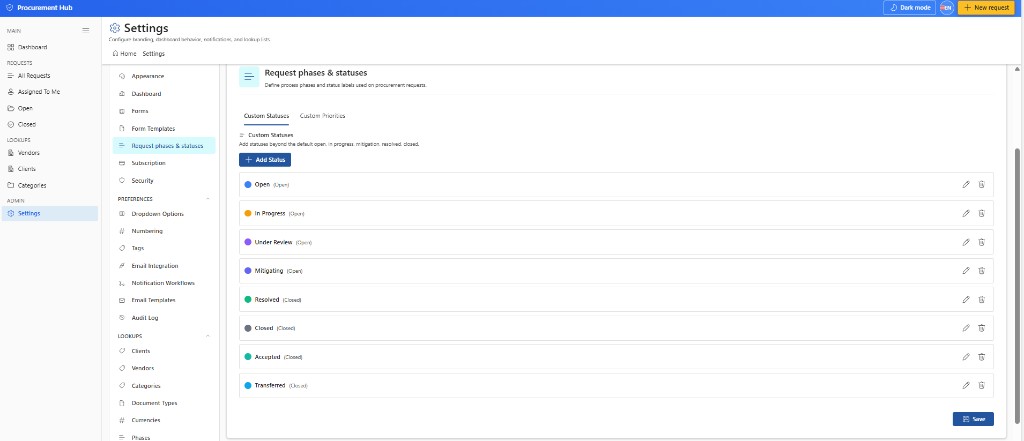This screenshot has width=1024, height=441.
Task: Click the orange In Progress color dot
Action: coord(248,213)
